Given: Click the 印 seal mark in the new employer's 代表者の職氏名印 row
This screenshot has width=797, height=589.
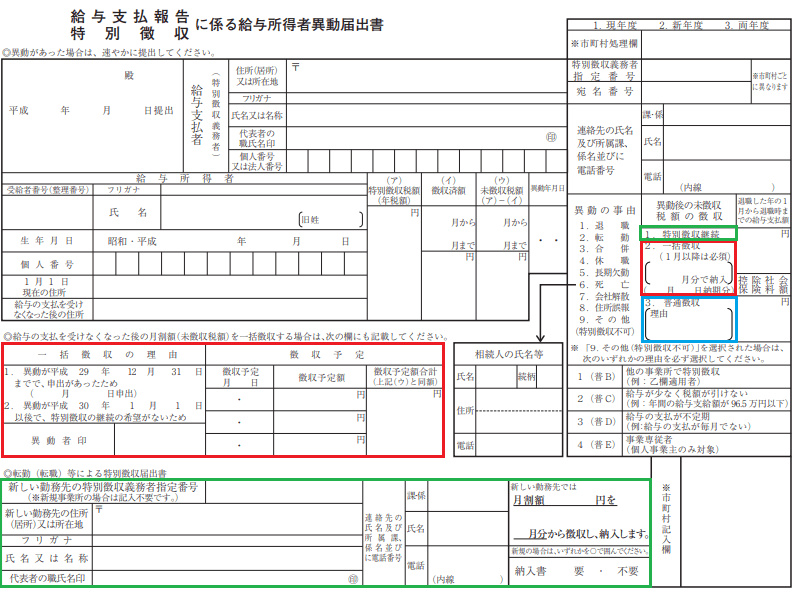Looking at the screenshot, I should (353, 579).
